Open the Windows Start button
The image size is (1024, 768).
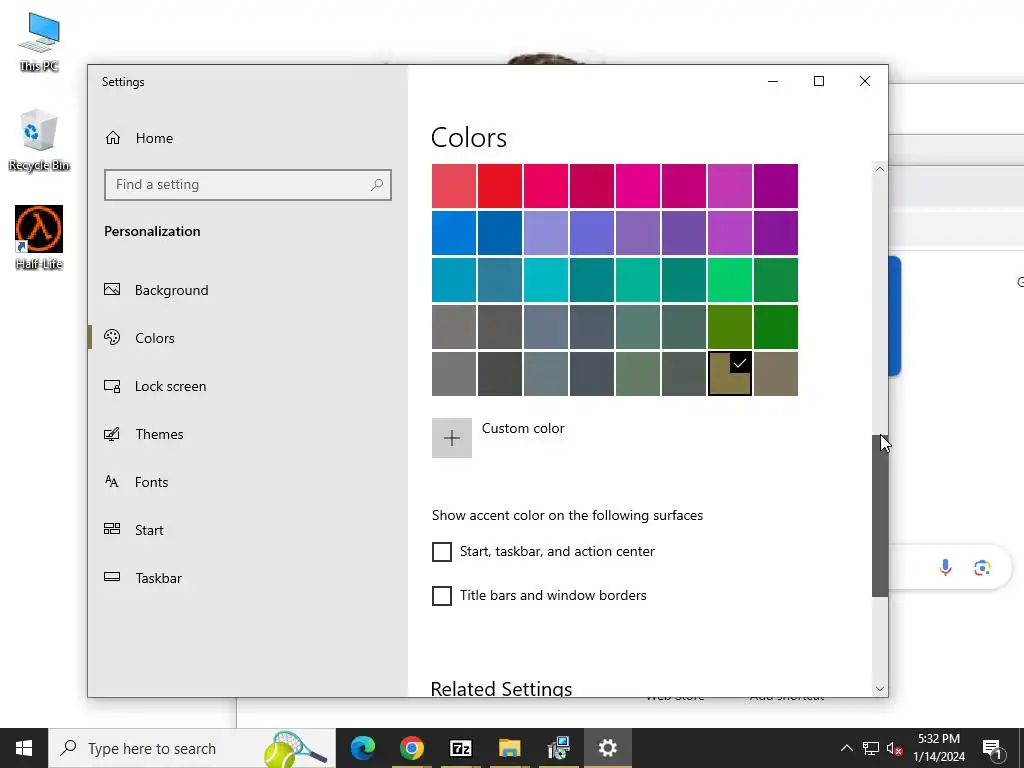(x=24, y=748)
